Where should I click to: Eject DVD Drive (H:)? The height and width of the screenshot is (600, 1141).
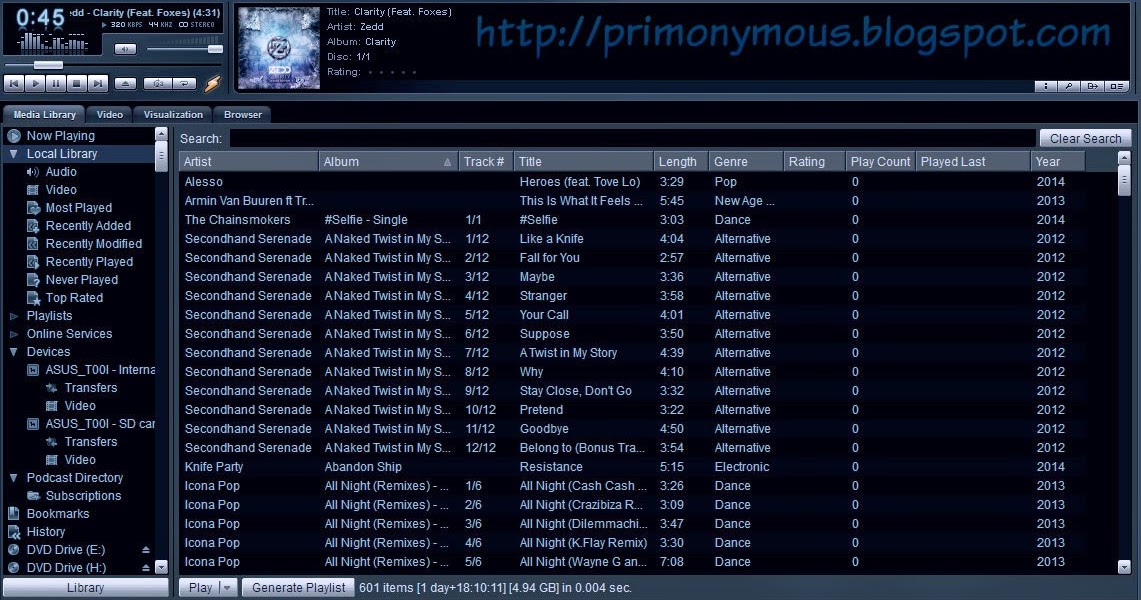coord(146,568)
